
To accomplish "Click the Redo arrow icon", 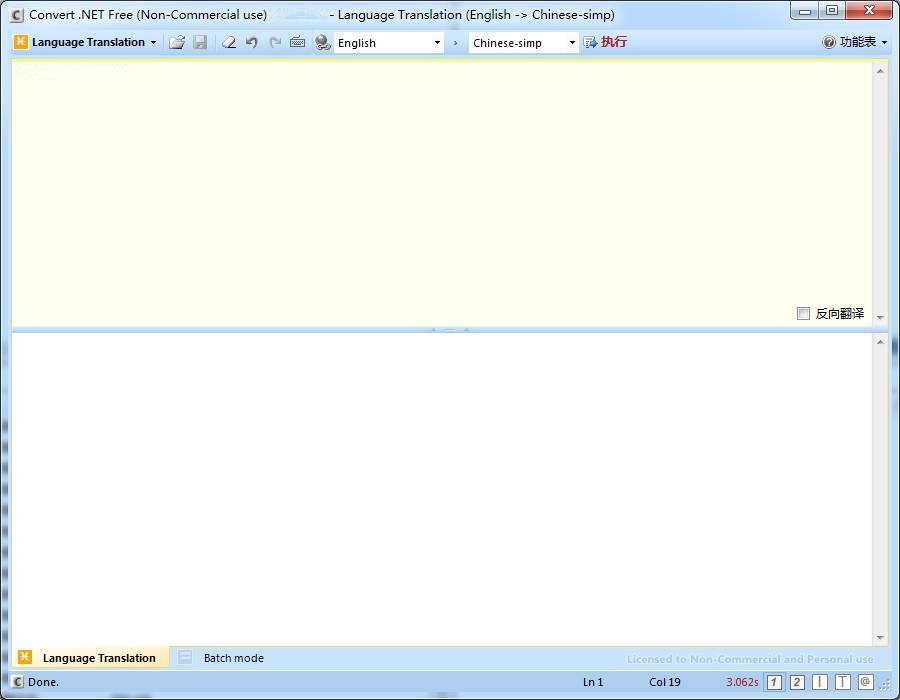I will tap(275, 42).
